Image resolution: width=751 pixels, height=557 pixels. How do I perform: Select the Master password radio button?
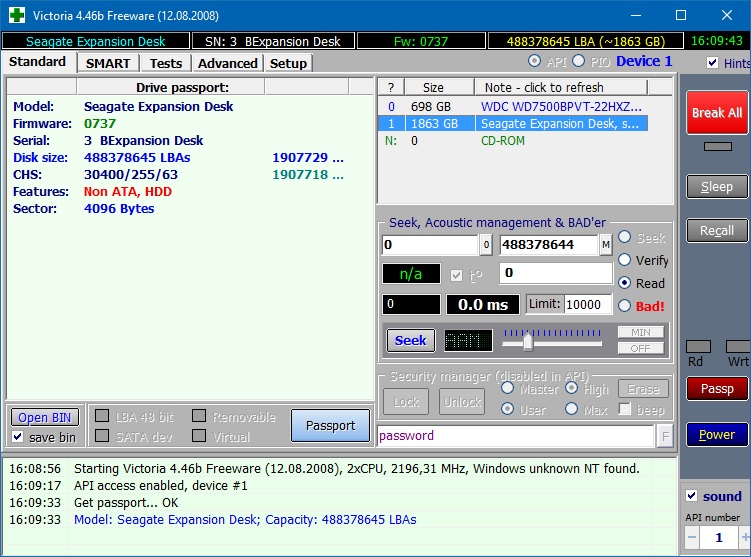(507, 388)
